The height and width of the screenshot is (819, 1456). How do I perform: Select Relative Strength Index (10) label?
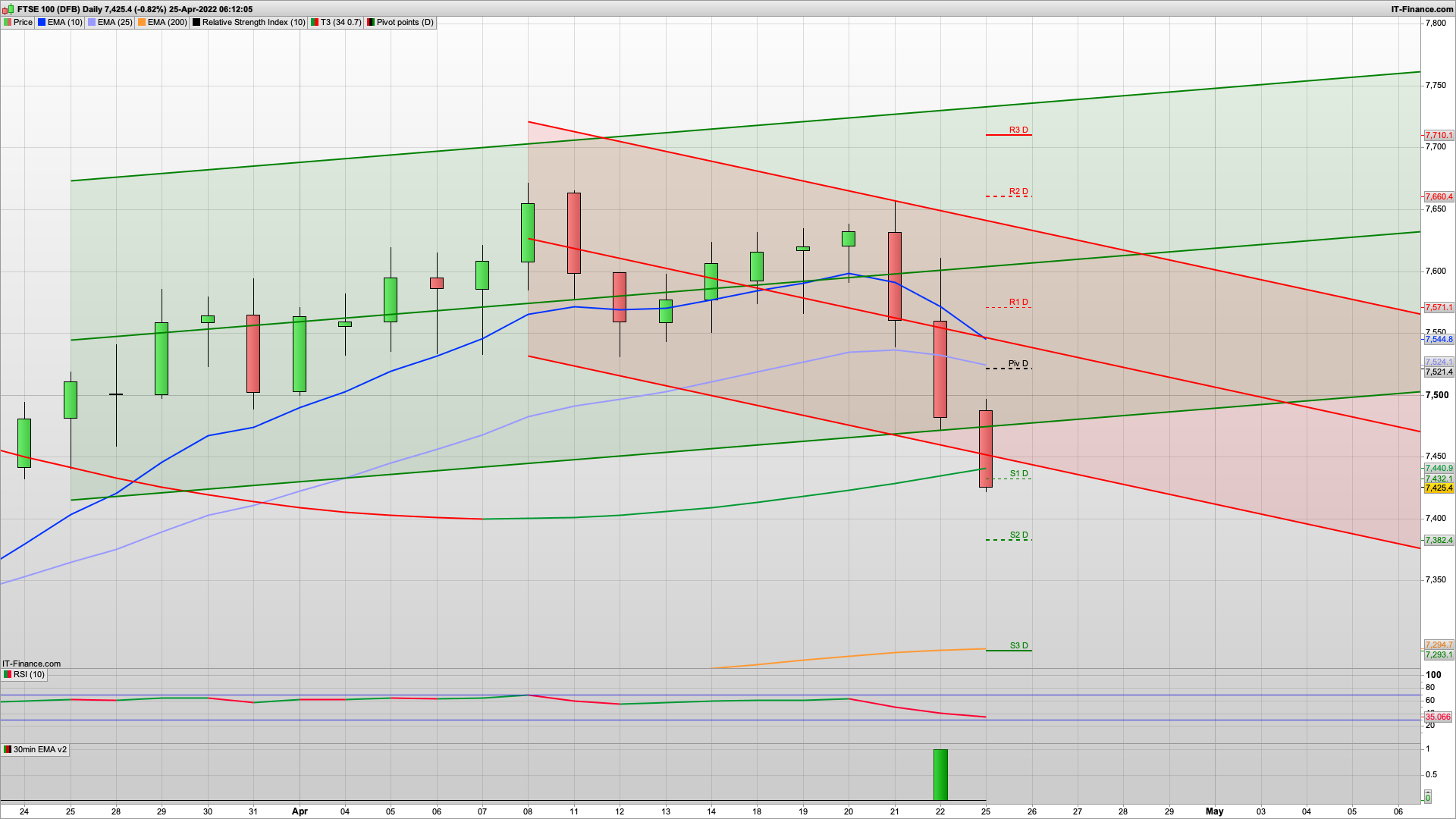(x=253, y=23)
